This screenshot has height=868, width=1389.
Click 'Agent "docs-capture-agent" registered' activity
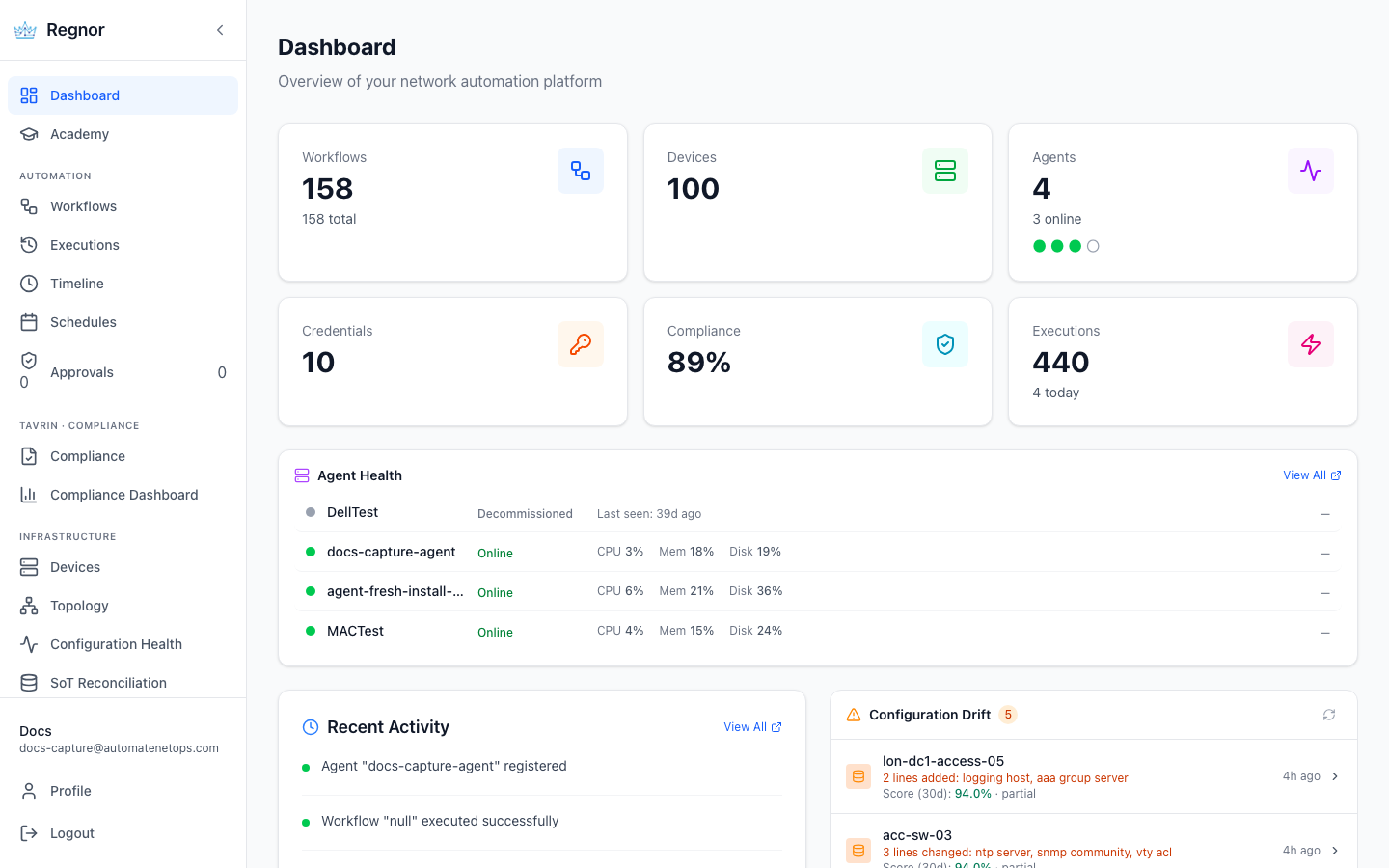point(444,766)
